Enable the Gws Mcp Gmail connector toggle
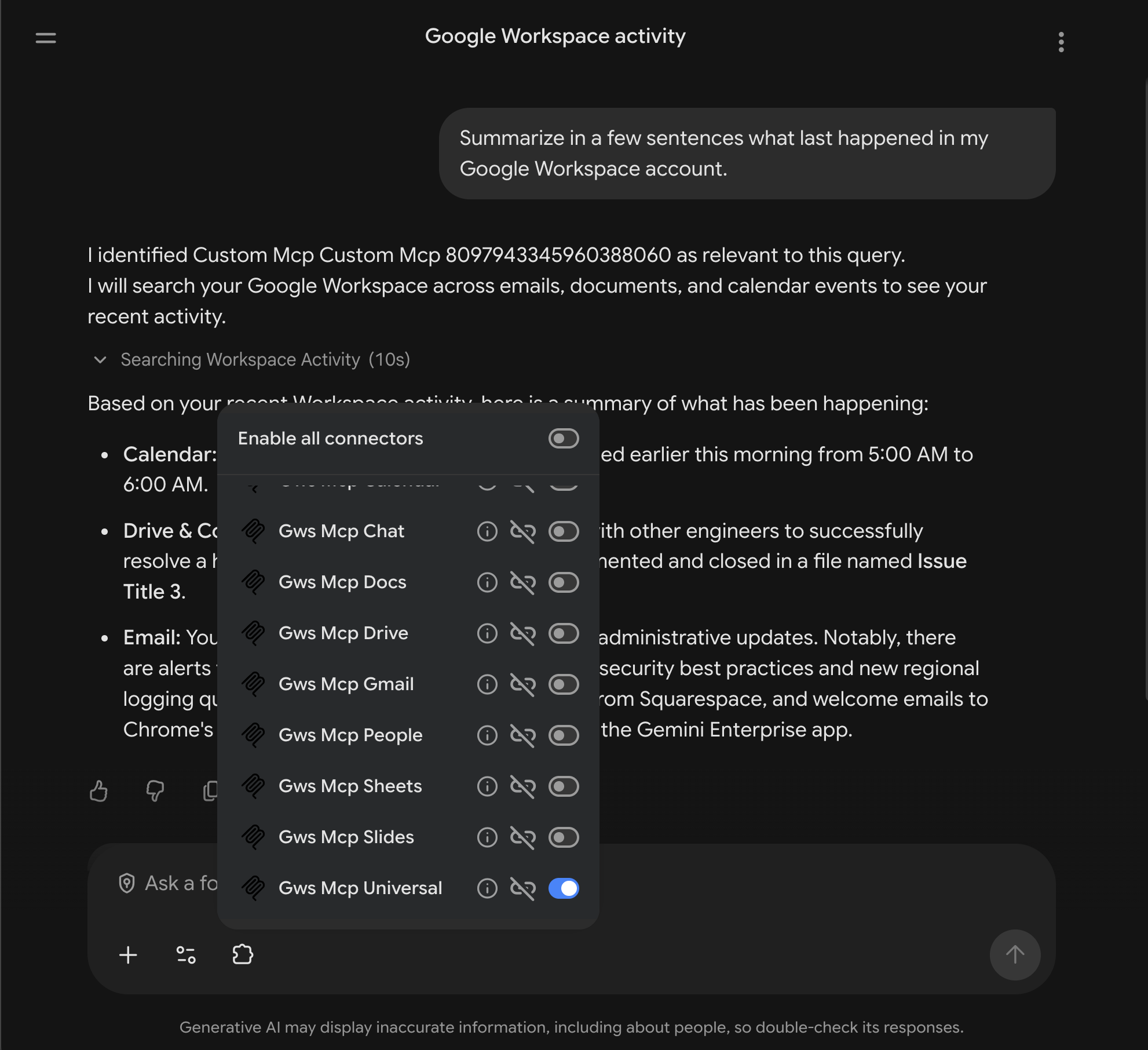The image size is (1148, 1050). click(564, 684)
